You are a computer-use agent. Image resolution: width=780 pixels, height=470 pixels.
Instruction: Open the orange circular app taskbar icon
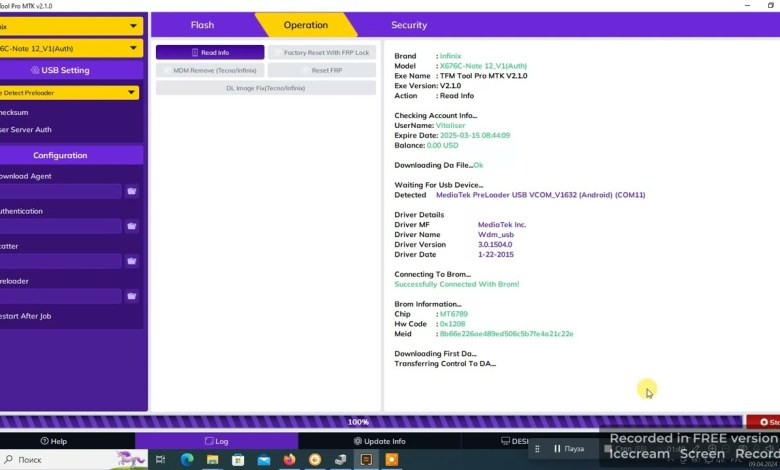tap(315, 460)
